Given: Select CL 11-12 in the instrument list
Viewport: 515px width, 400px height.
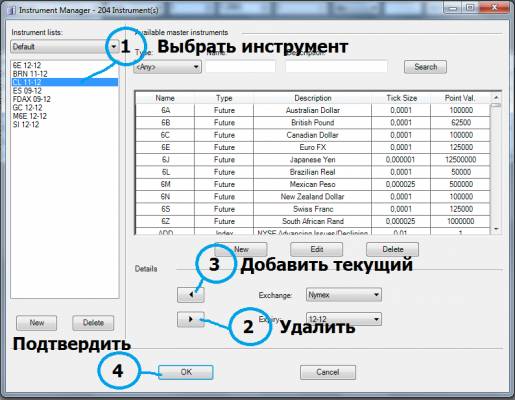Looking at the screenshot, I should 65,82.
